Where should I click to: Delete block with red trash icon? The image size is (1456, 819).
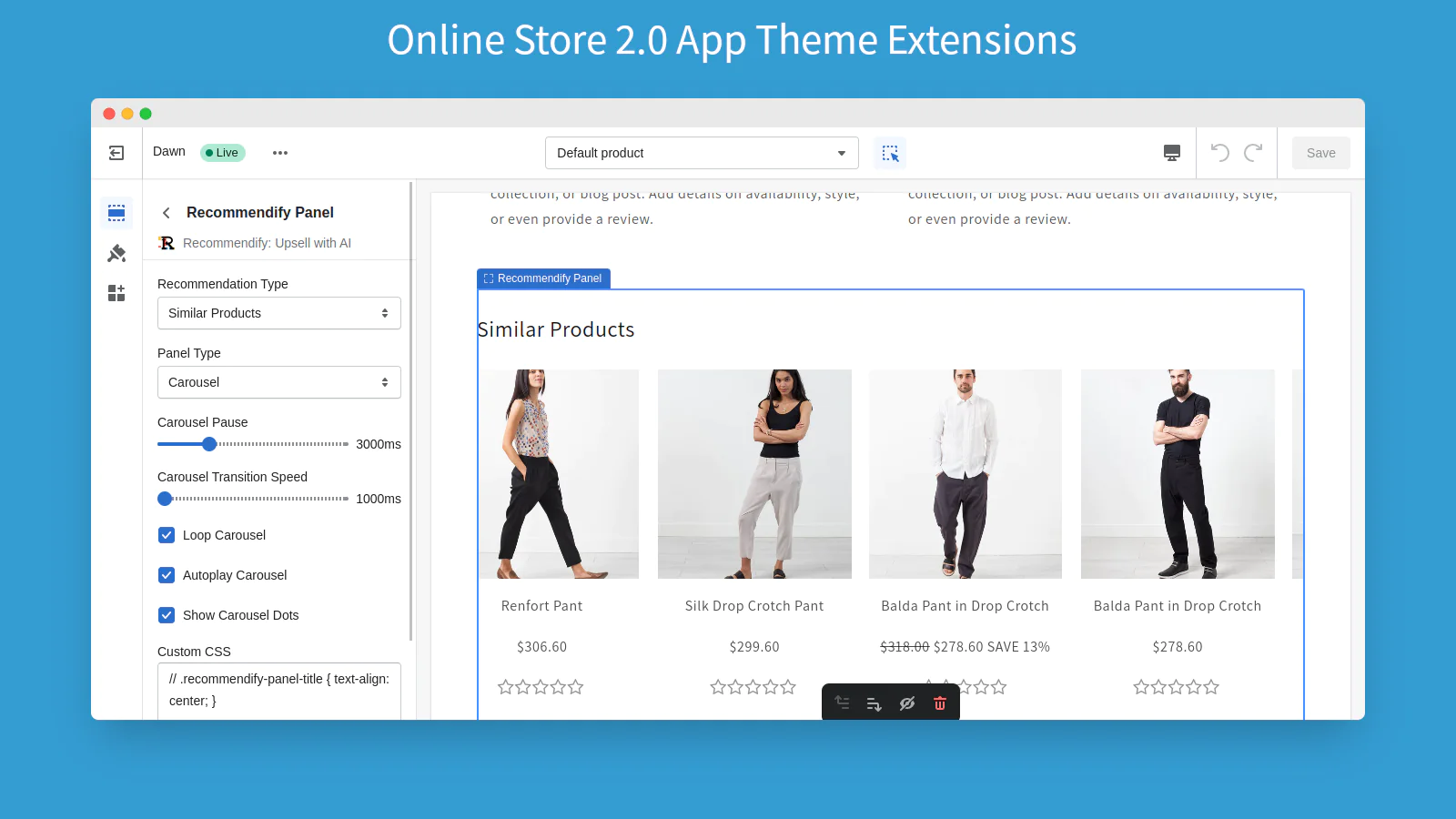point(940,703)
